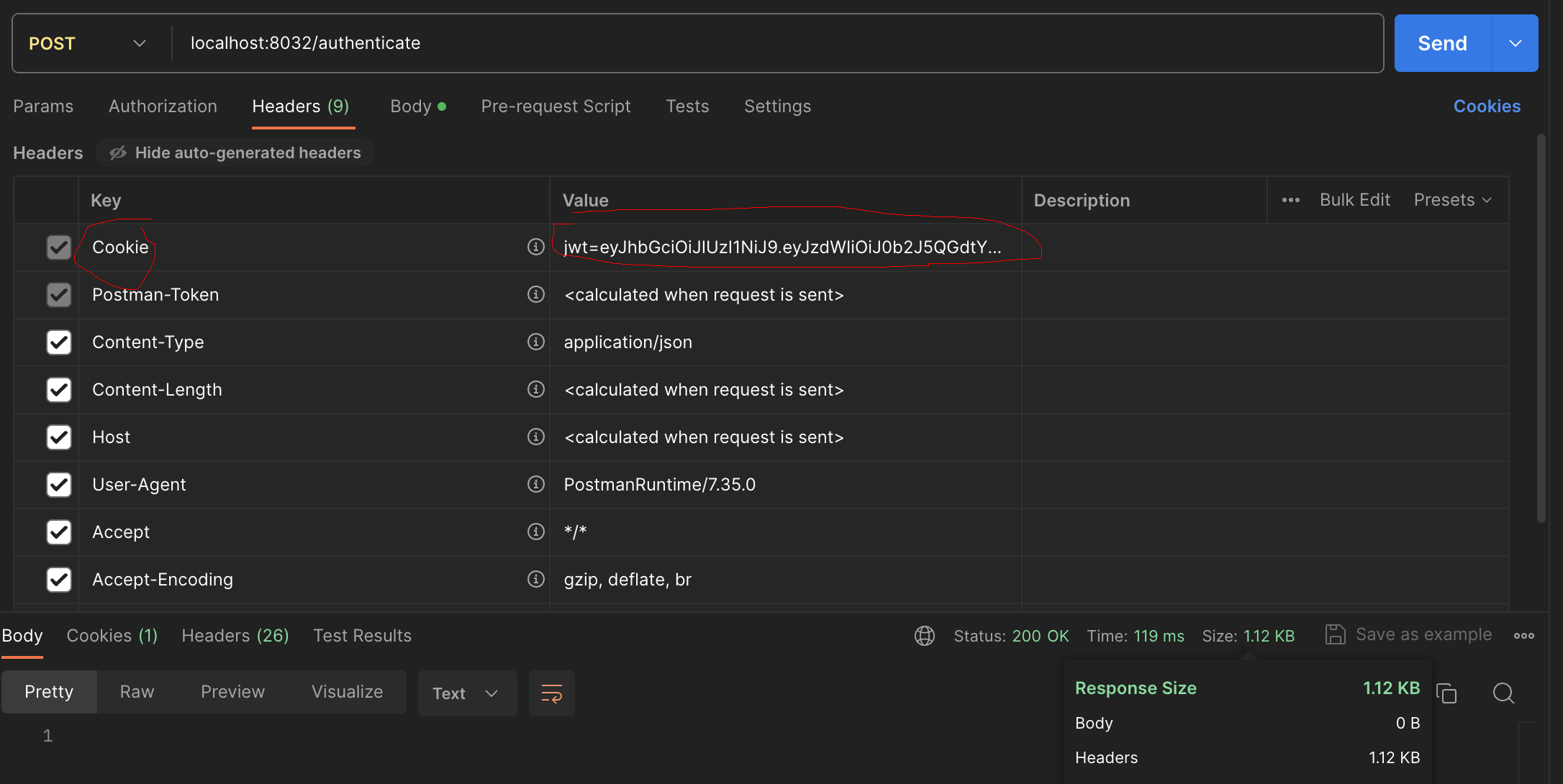Screen dimensions: 1563x784
Task: Open the response more-options dots menu
Action: tap(1524, 636)
